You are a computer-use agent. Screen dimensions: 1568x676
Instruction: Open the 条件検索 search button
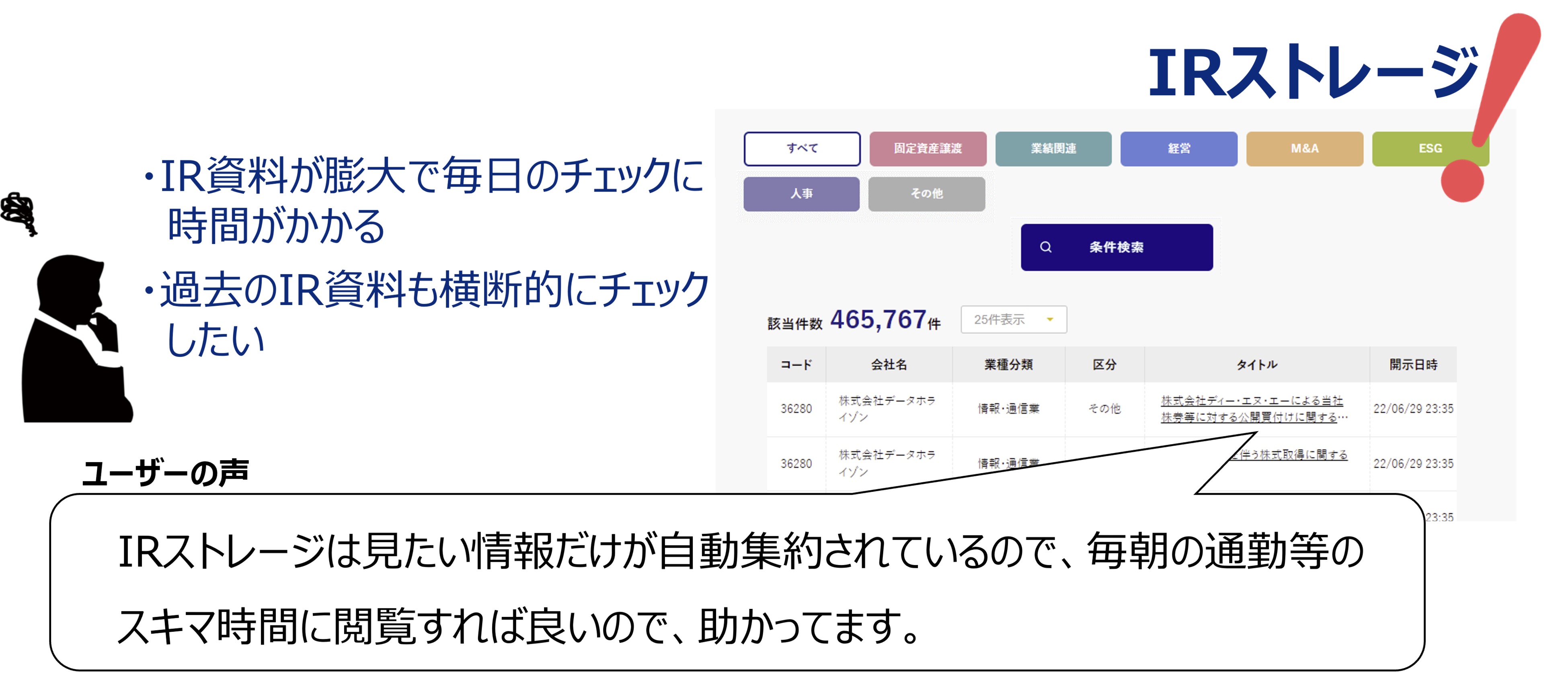1116,247
